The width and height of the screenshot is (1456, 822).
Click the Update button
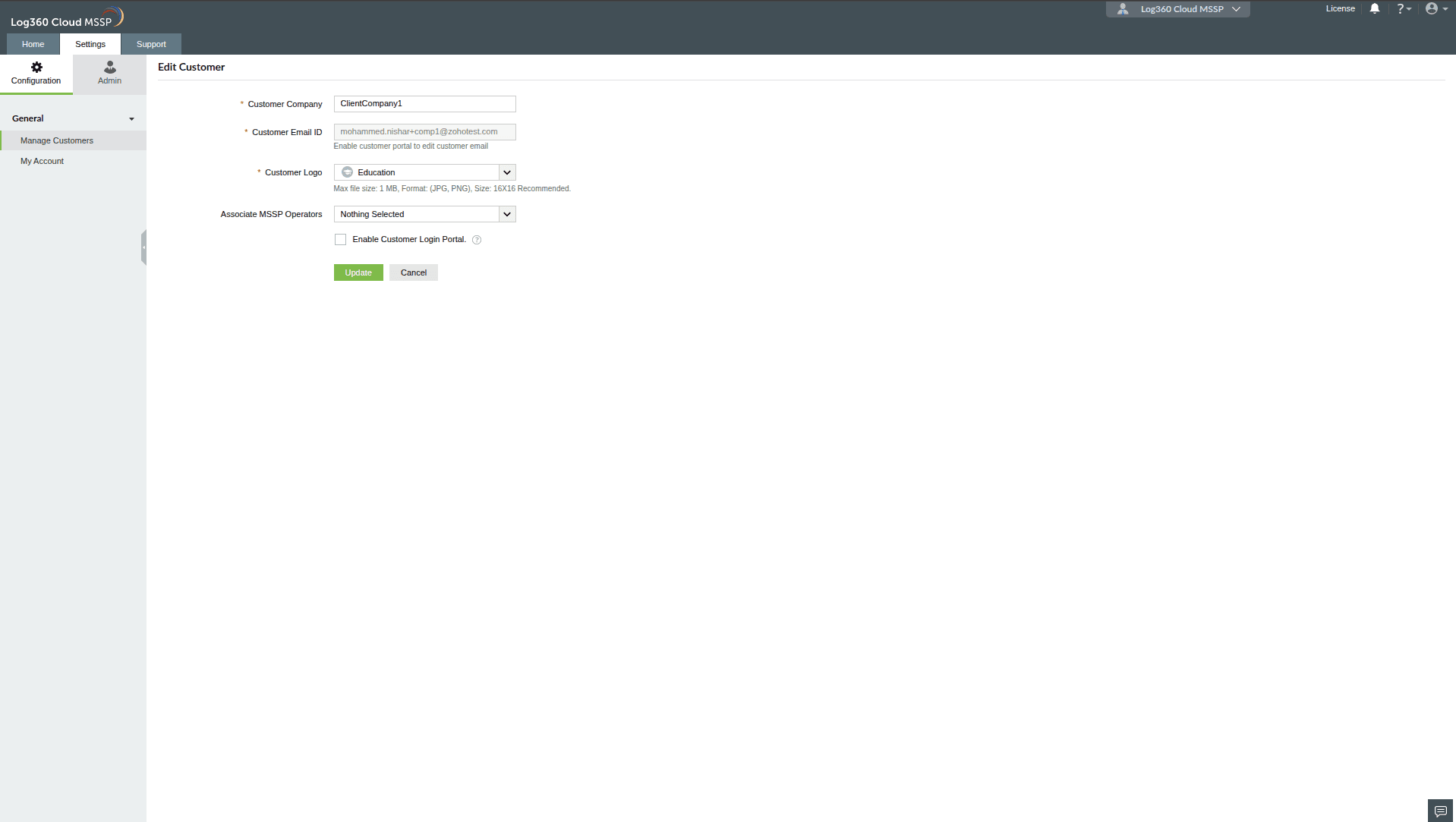coord(358,272)
